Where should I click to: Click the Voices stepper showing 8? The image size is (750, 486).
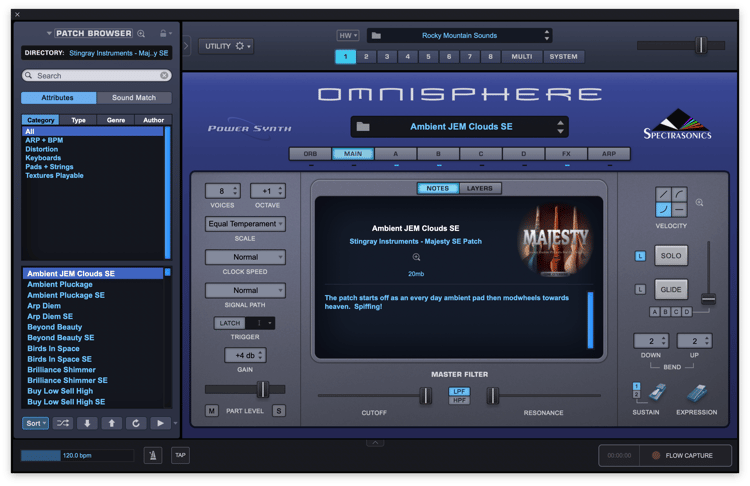pos(222,191)
